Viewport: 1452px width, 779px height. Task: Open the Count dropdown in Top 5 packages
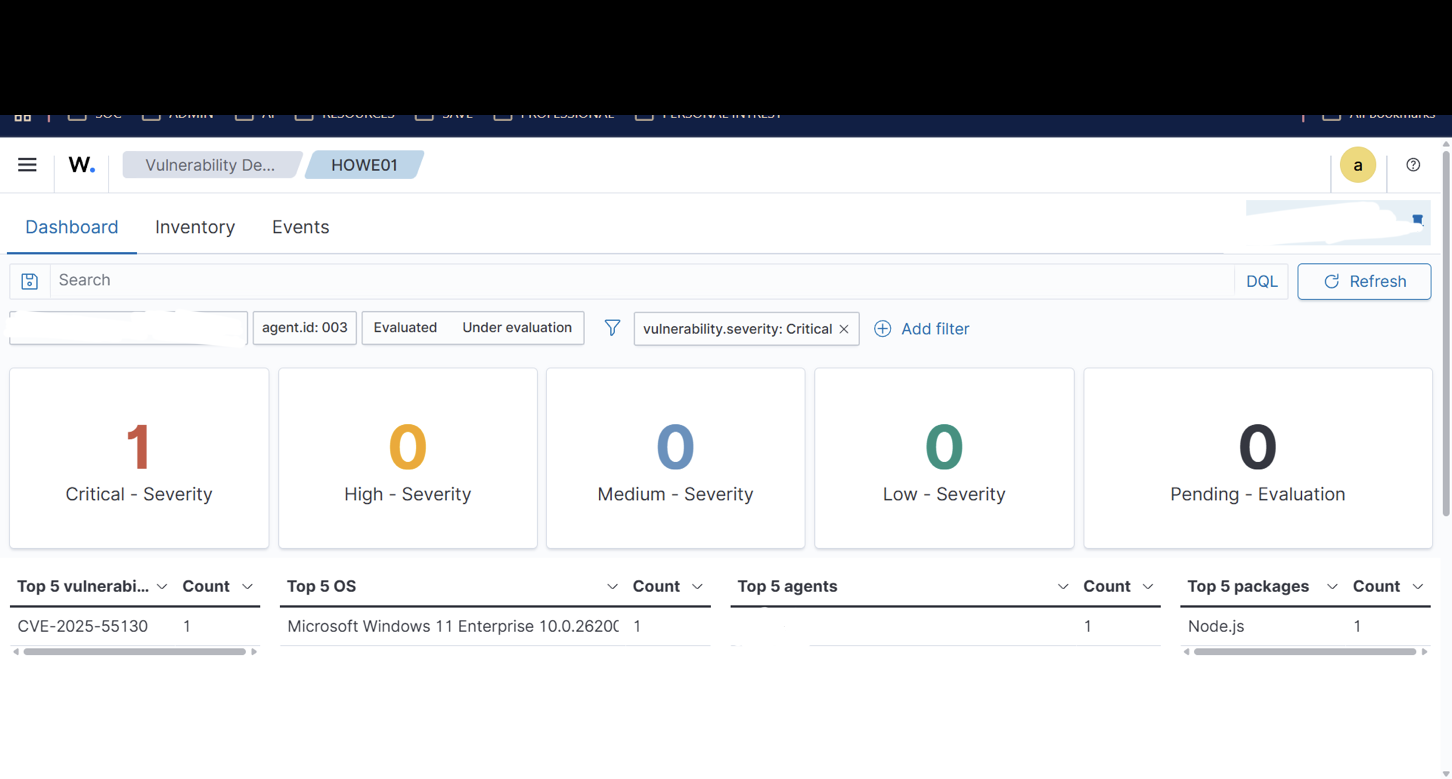pyautogui.click(x=1418, y=586)
